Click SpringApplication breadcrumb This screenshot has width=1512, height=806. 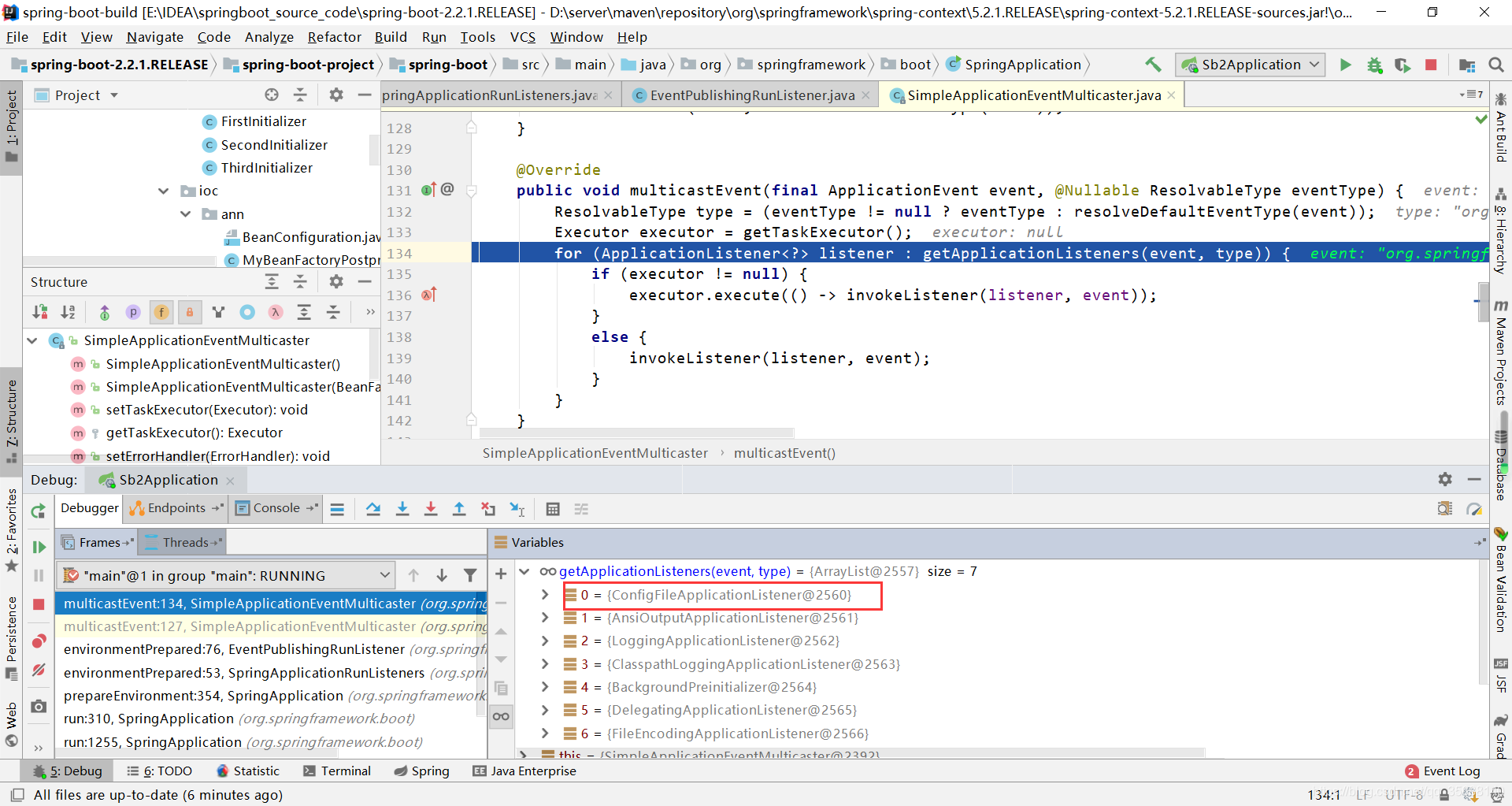(1014, 65)
